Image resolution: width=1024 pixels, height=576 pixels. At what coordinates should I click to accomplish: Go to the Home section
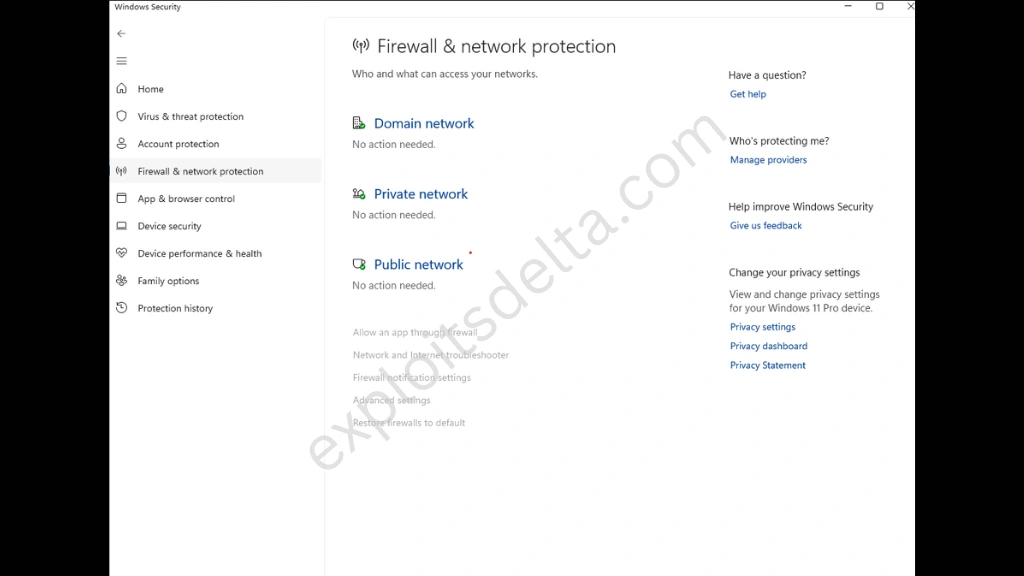(x=149, y=88)
